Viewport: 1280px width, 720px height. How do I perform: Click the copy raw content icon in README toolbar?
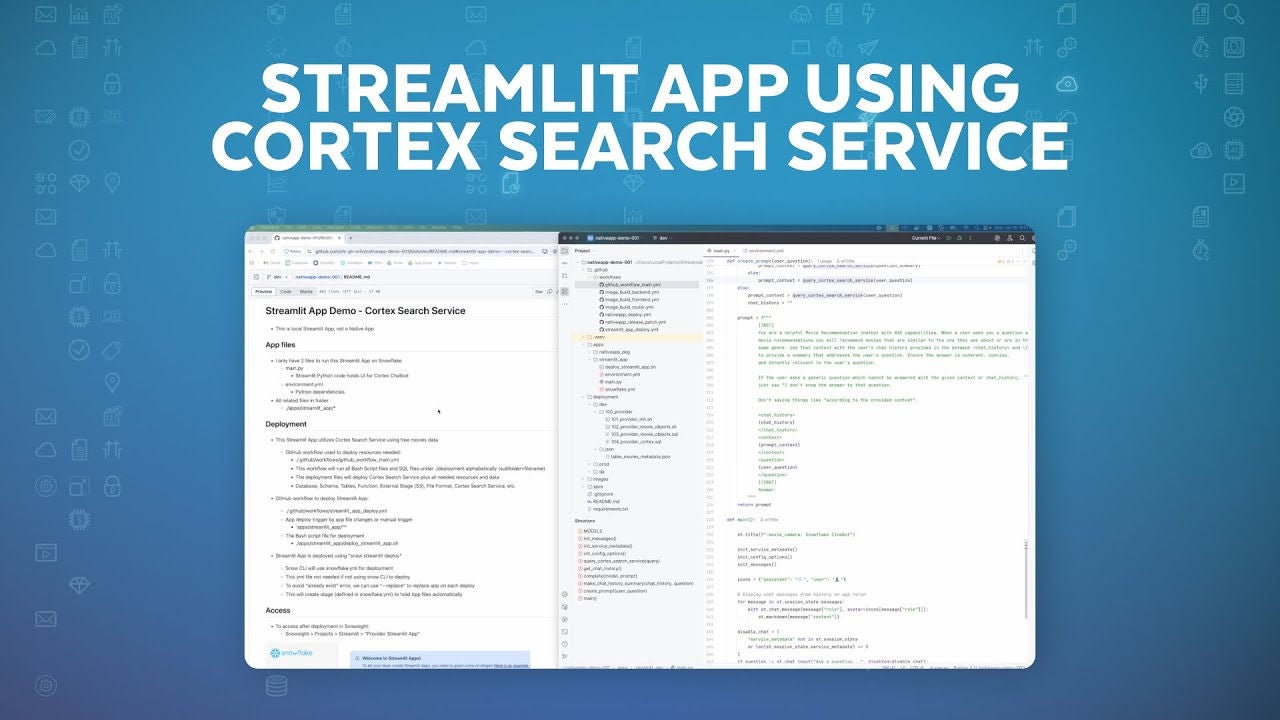click(x=549, y=291)
